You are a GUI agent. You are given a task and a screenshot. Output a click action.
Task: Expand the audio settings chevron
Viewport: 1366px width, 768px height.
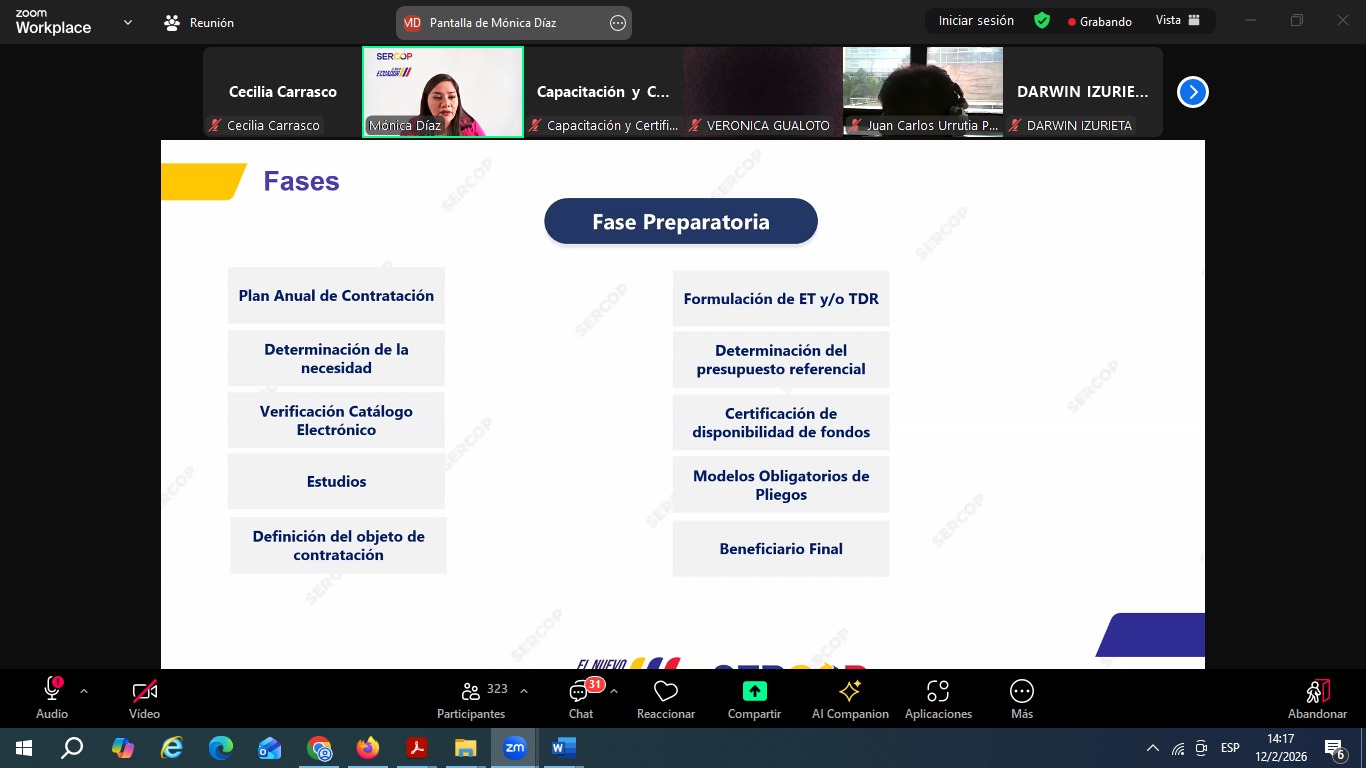coord(84,691)
